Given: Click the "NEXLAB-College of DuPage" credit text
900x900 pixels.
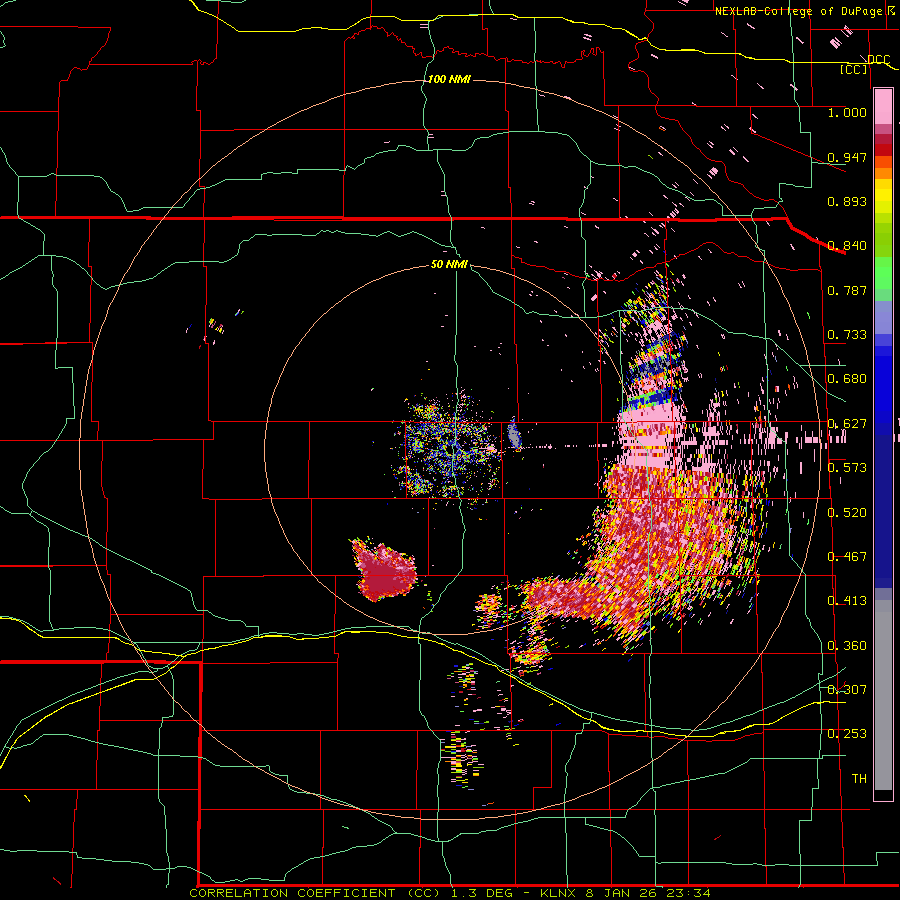Looking at the screenshot, I should pos(798,11).
